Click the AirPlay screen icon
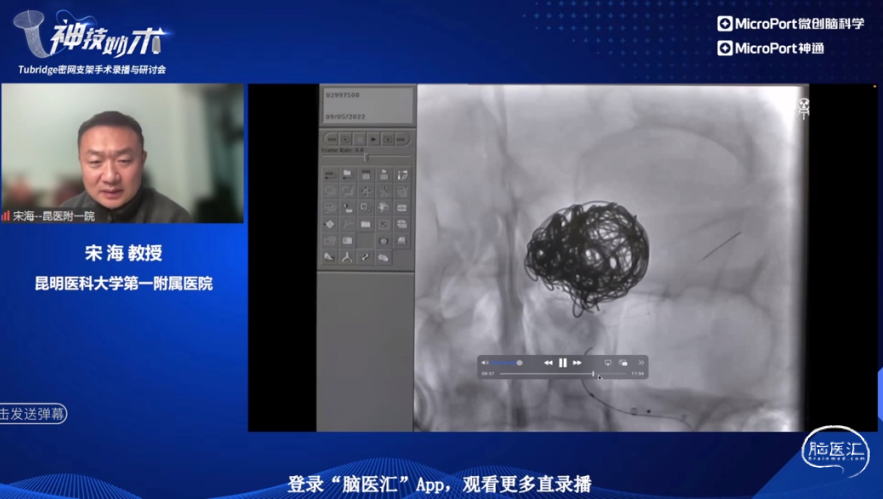 607,362
